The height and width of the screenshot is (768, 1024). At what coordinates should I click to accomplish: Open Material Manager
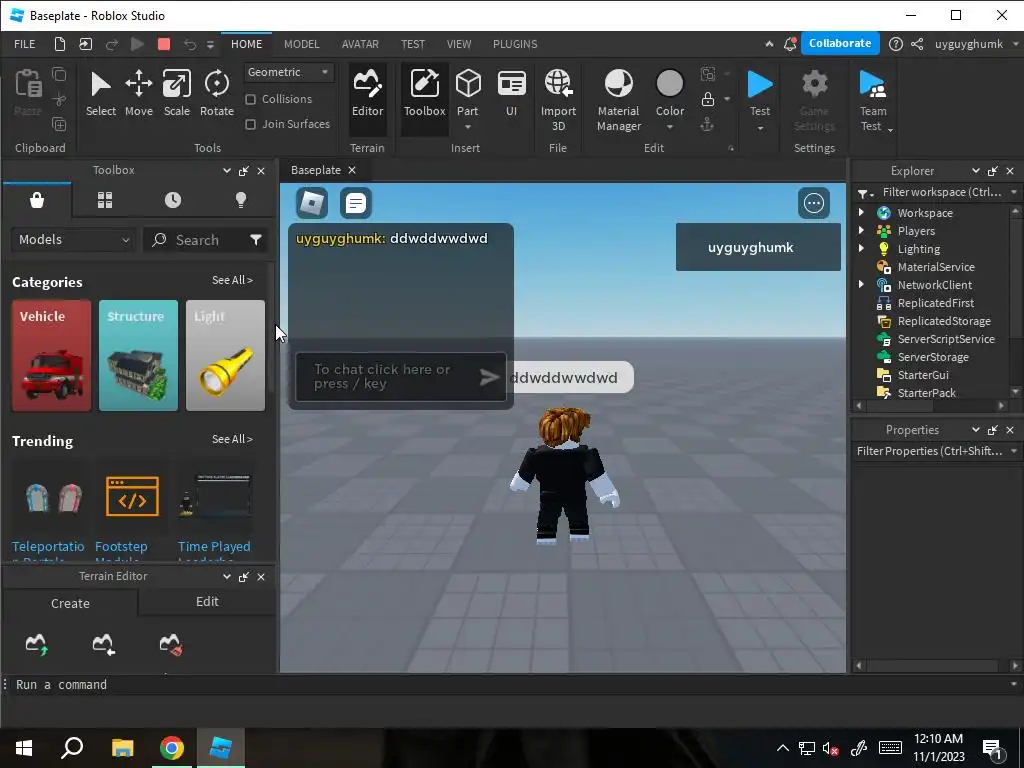618,99
